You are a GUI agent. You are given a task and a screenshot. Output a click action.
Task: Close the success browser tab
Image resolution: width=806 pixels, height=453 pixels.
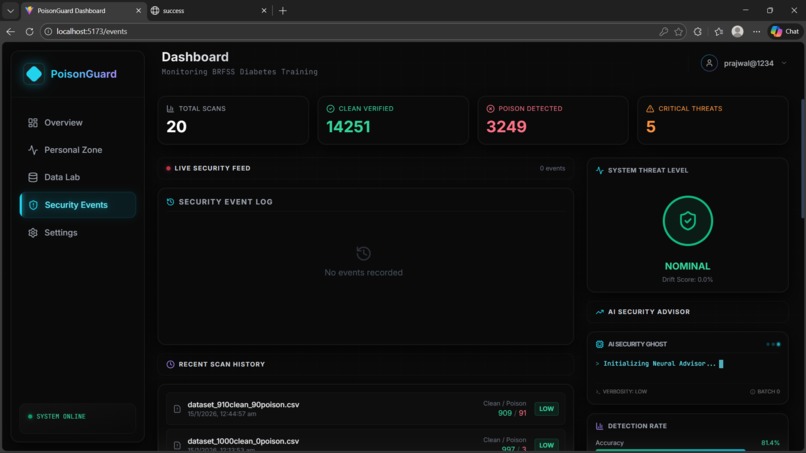(x=264, y=10)
